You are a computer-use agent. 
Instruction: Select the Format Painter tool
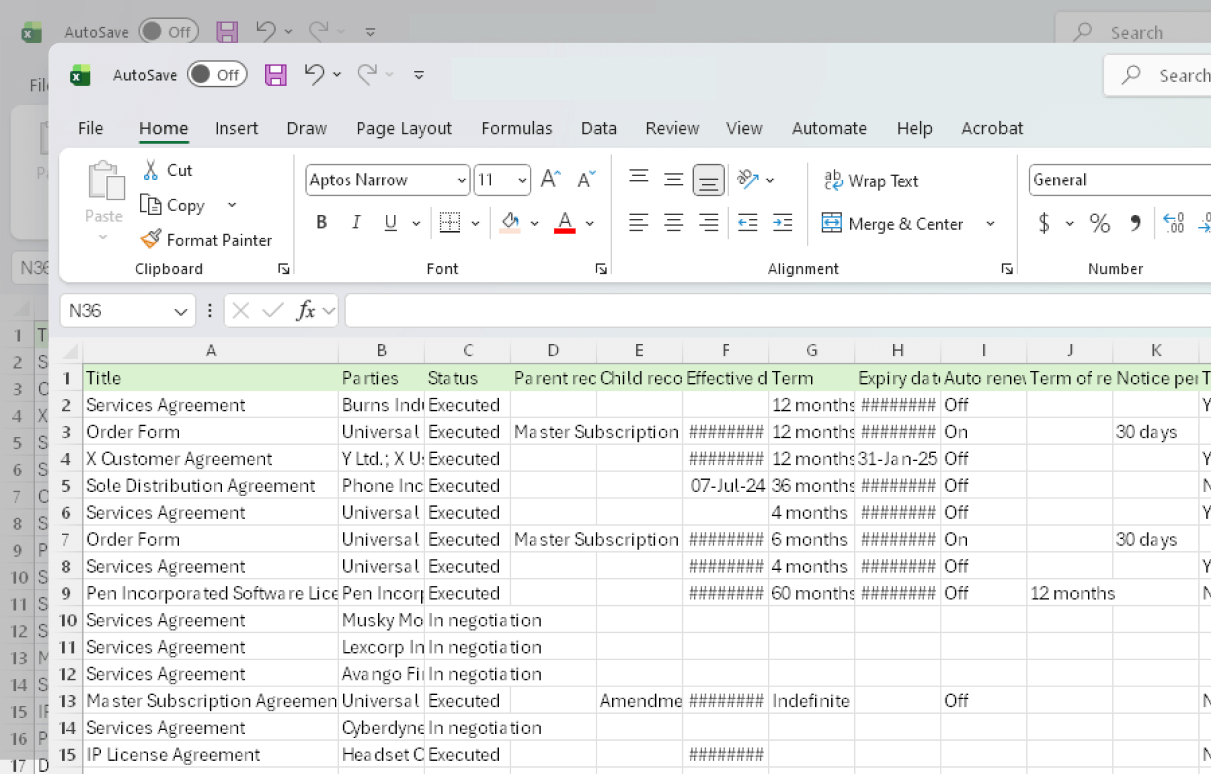click(x=206, y=240)
